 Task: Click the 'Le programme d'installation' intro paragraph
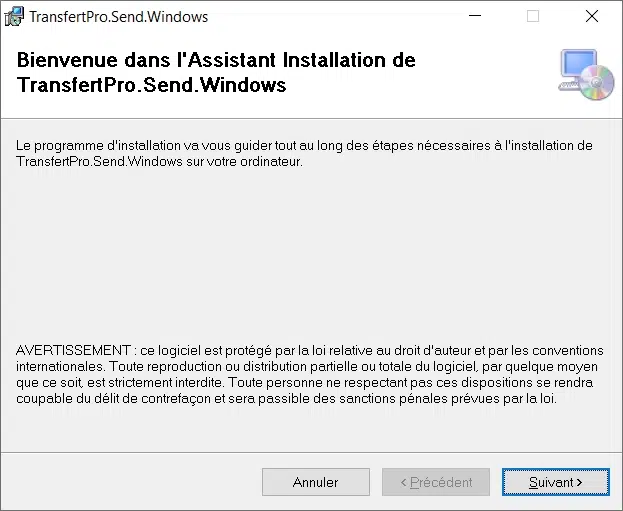tap(304, 153)
